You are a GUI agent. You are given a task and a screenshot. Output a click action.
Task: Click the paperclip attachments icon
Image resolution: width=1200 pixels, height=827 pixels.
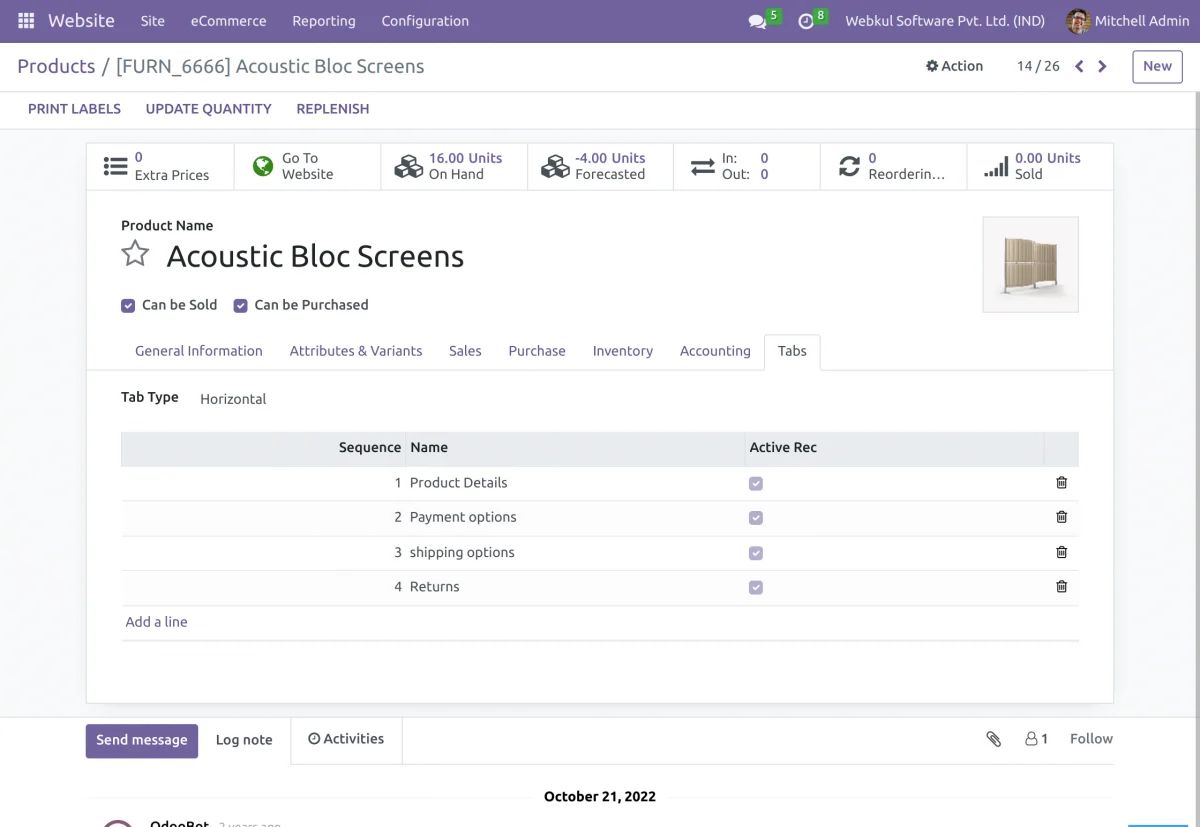(993, 739)
